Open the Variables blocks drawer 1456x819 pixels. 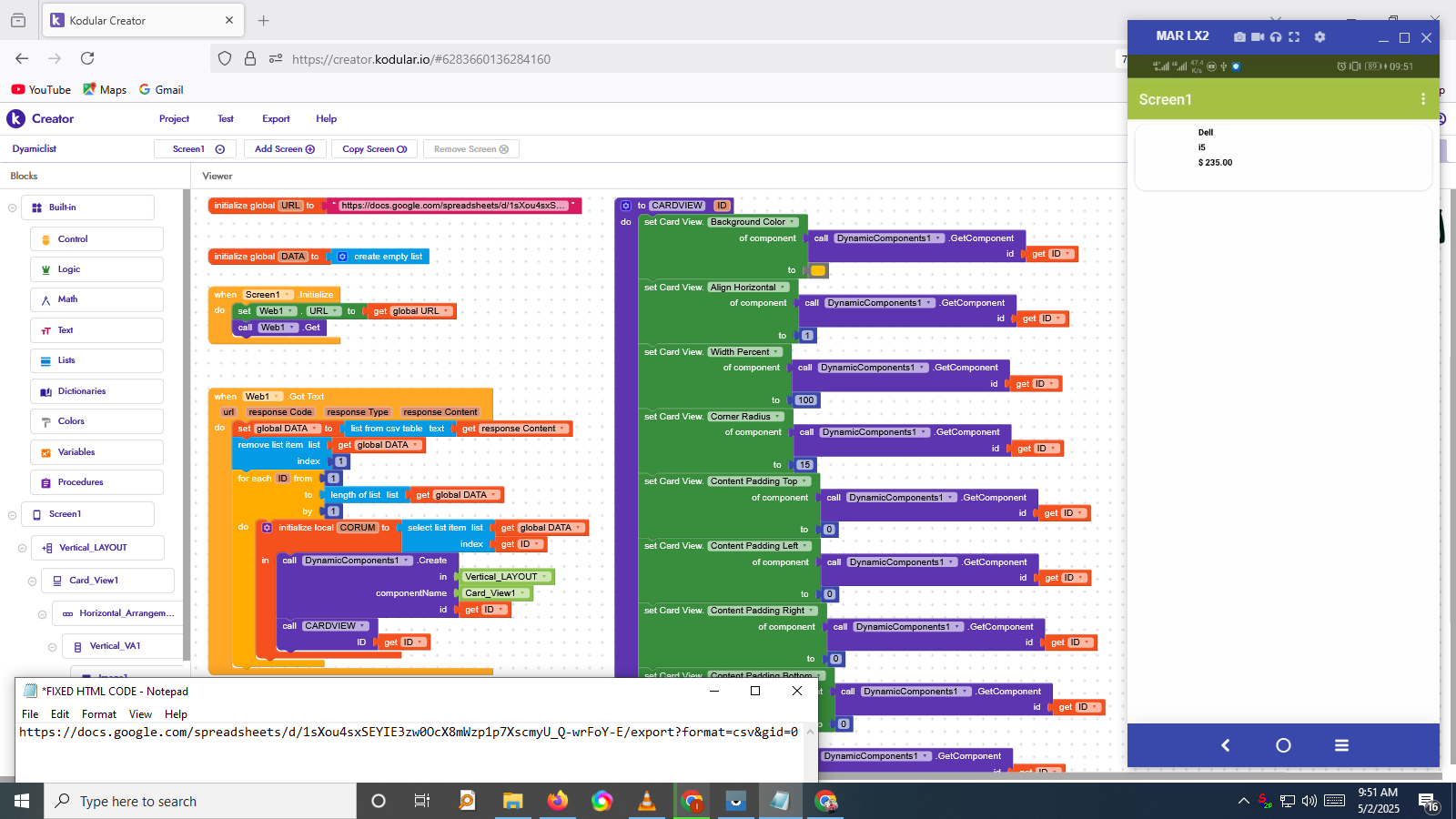(x=96, y=452)
